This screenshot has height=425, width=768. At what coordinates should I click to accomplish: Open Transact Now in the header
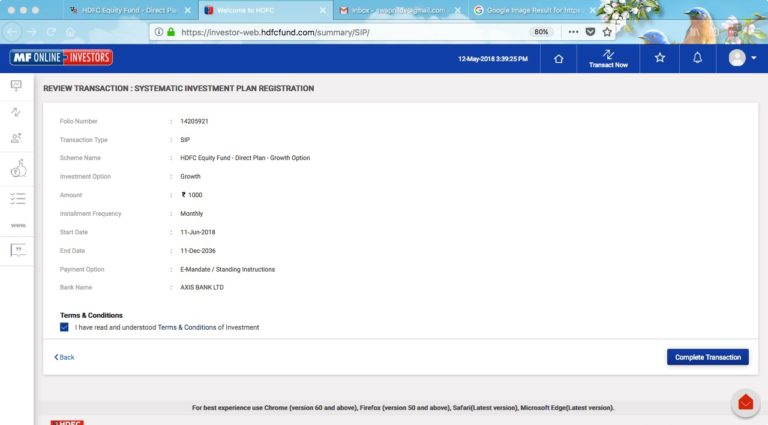click(608, 59)
